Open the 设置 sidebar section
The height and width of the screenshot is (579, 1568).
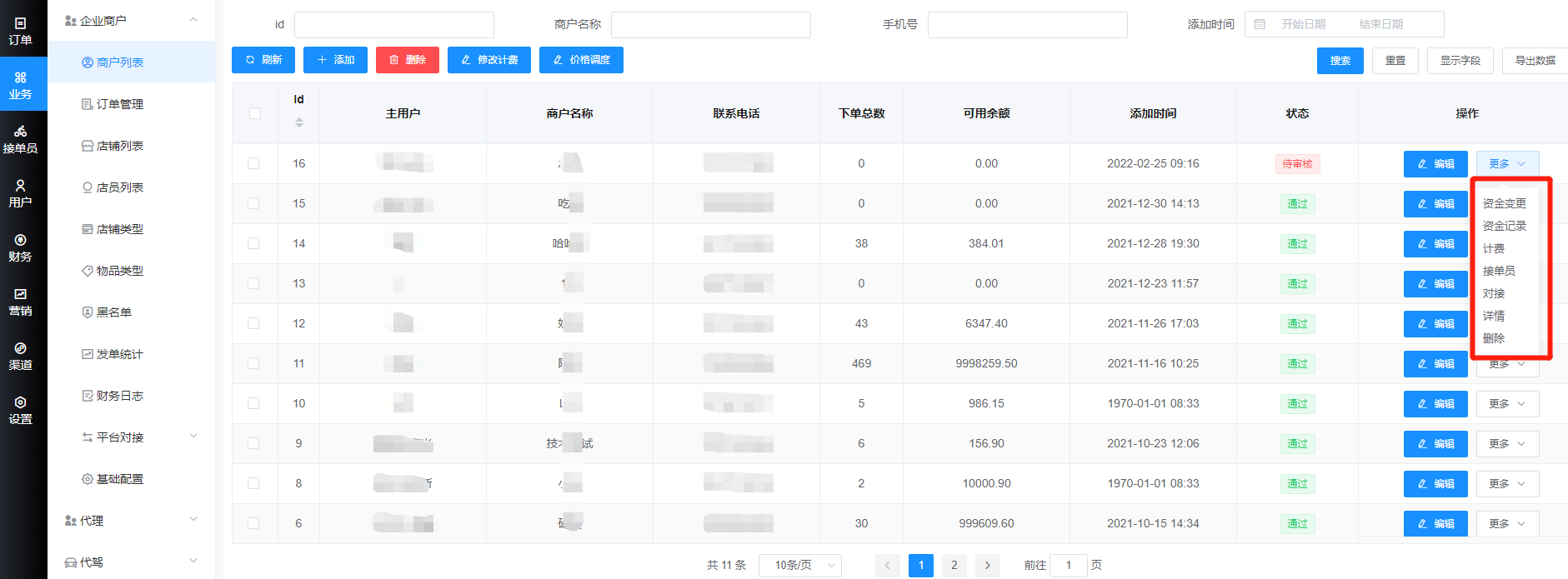click(x=20, y=410)
